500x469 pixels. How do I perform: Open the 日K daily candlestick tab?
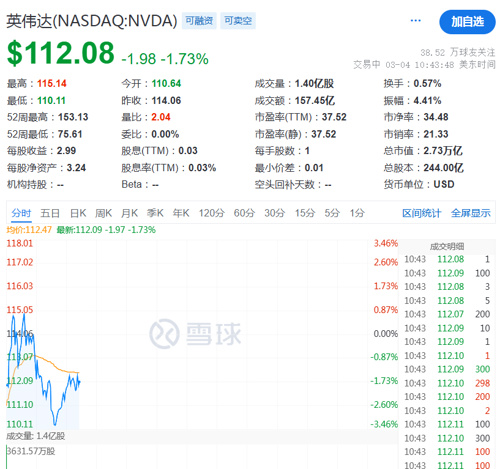coord(78,213)
